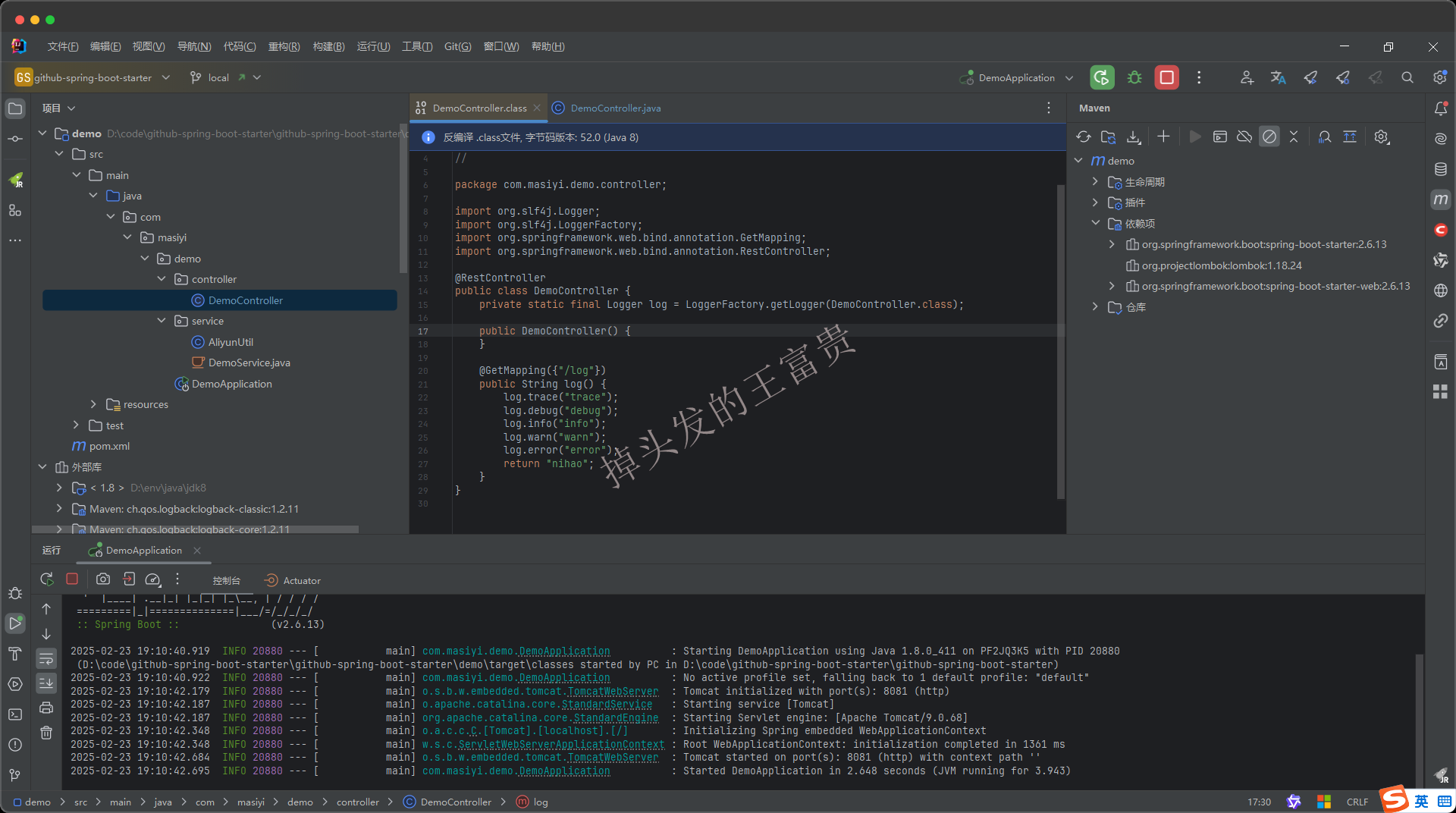Open the Database tool window icon
Viewport: 1456px width, 813px height.
tap(1441, 169)
